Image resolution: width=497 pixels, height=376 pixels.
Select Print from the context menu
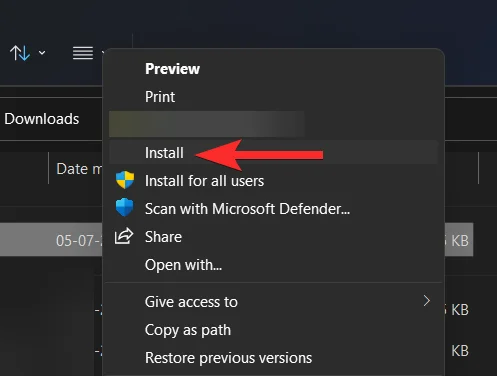[x=160, y=97]
